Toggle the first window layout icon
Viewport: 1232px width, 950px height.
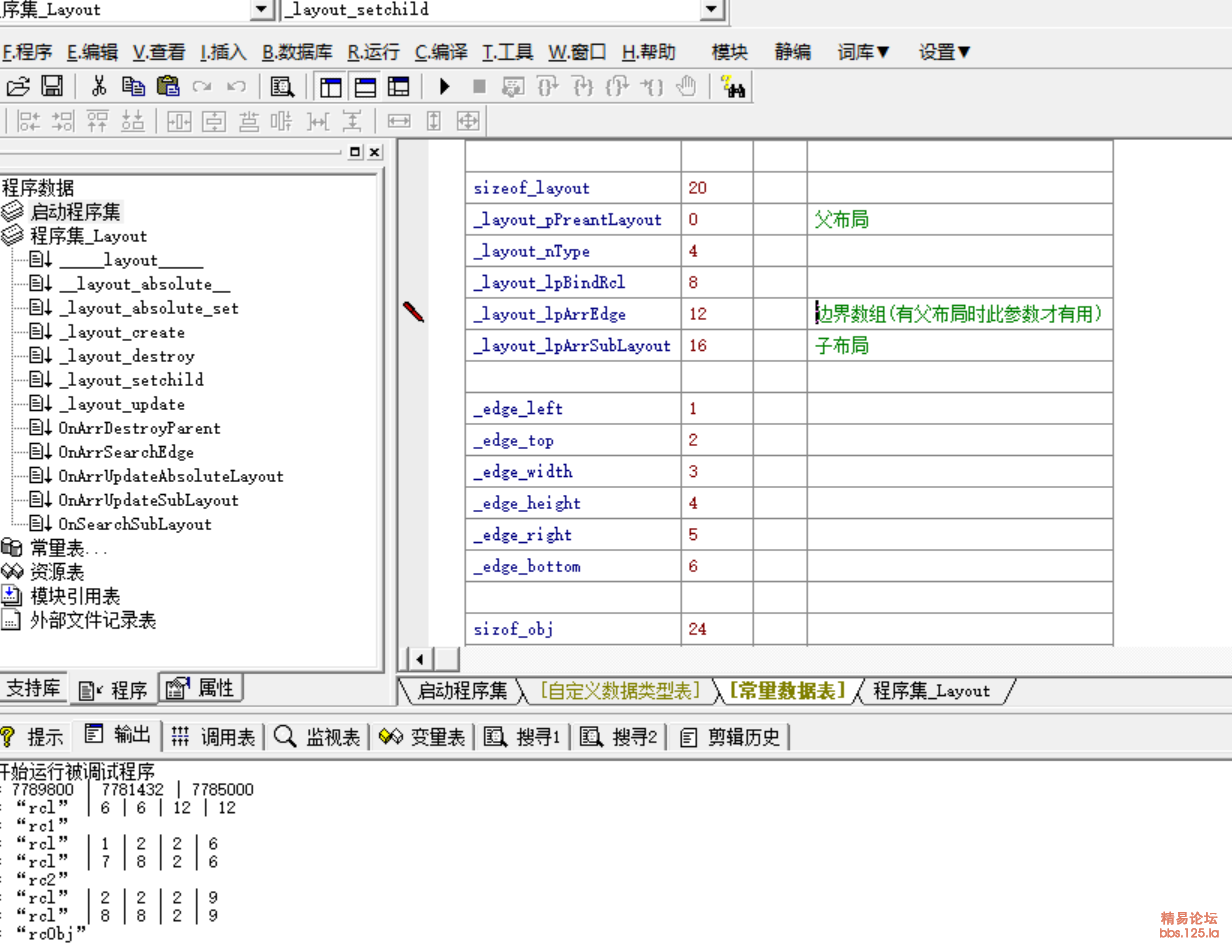tap(331, 87)
